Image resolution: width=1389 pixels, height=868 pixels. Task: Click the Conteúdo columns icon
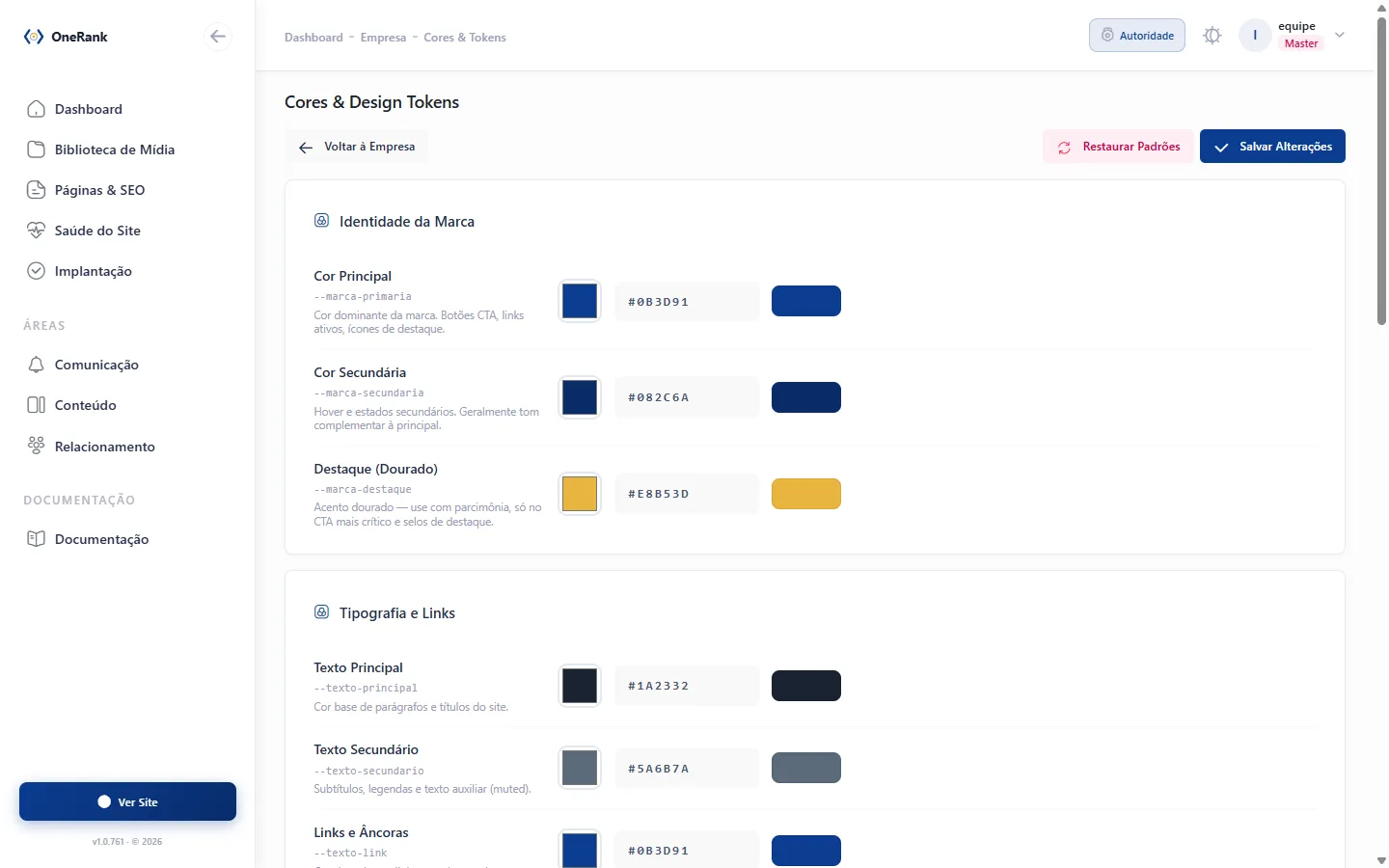tap(37, 405)
